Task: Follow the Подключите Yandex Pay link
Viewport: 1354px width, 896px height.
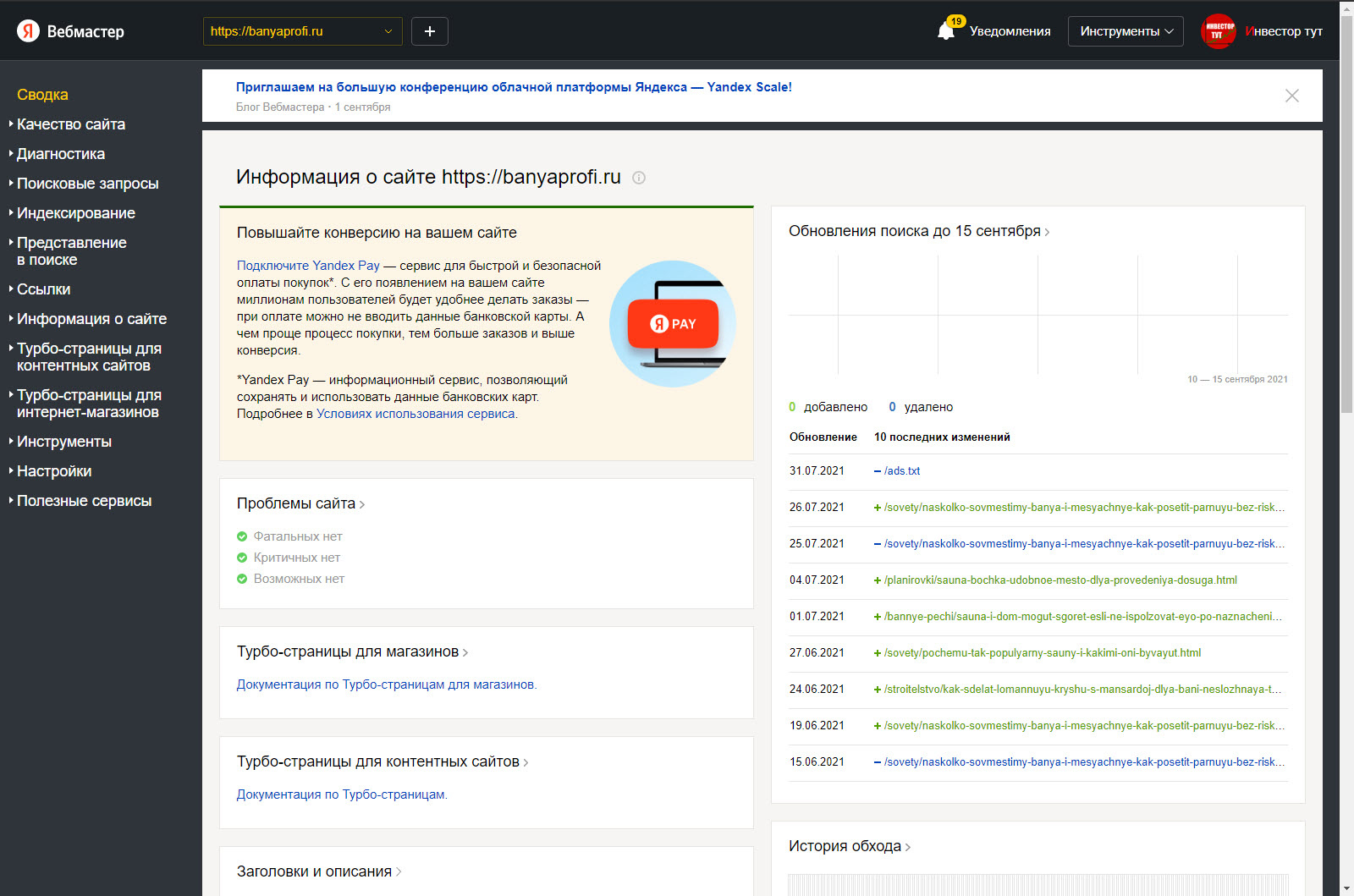Action: (x=308, y=266)
